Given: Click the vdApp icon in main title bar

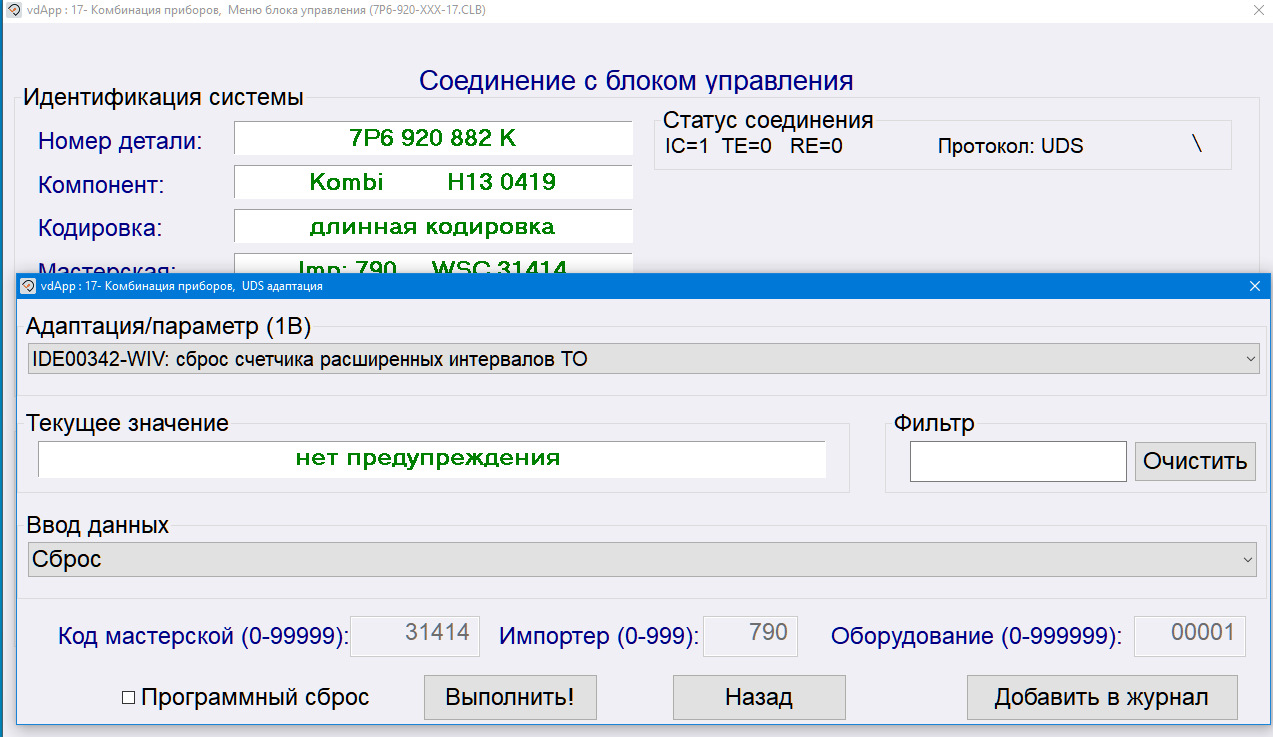Looking at the screenshot, I should point(14,9).
